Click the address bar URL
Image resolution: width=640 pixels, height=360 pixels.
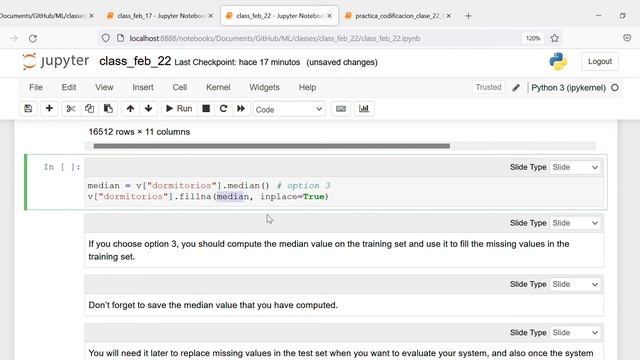(275, 38)
